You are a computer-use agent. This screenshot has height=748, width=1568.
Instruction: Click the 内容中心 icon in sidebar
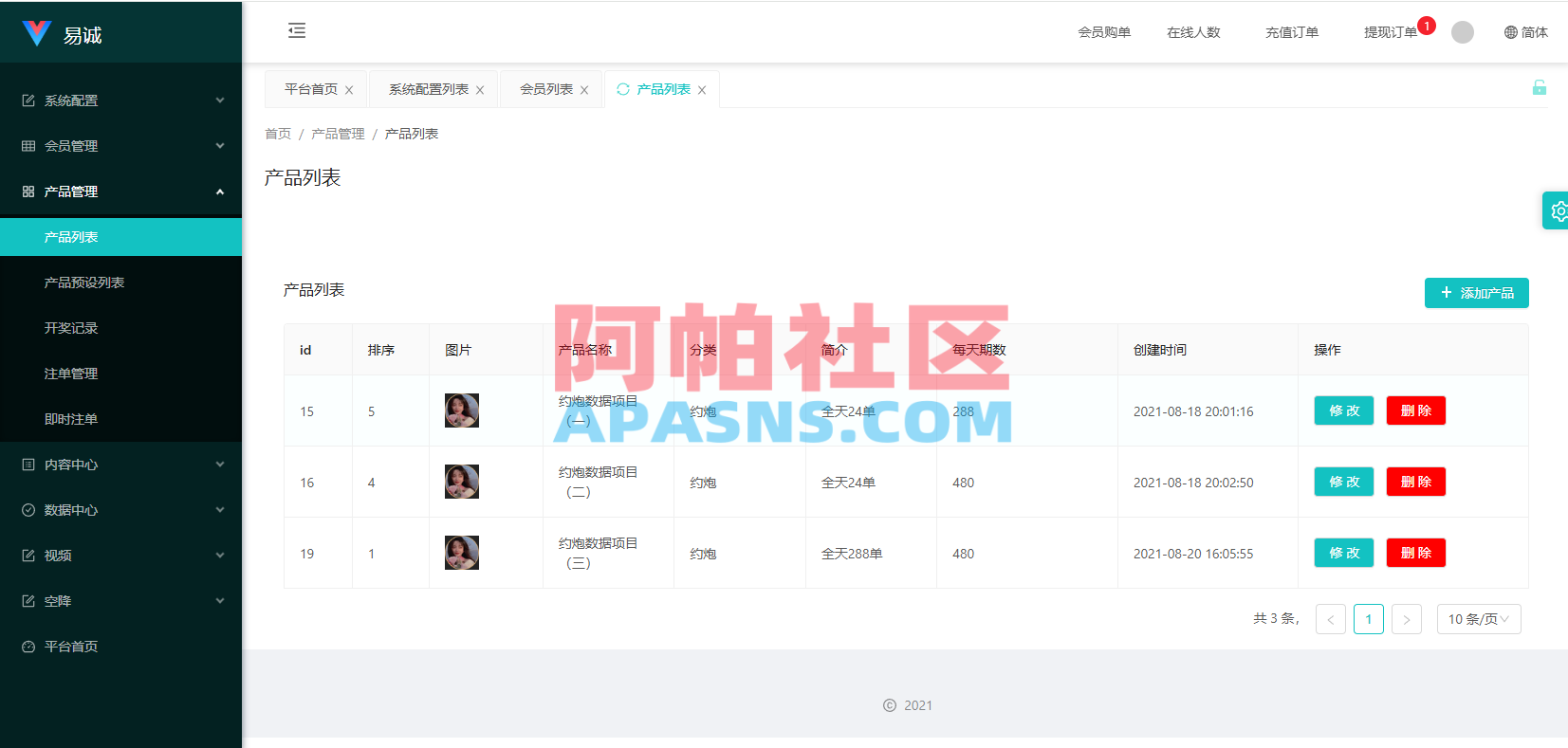tap(28, 465)
